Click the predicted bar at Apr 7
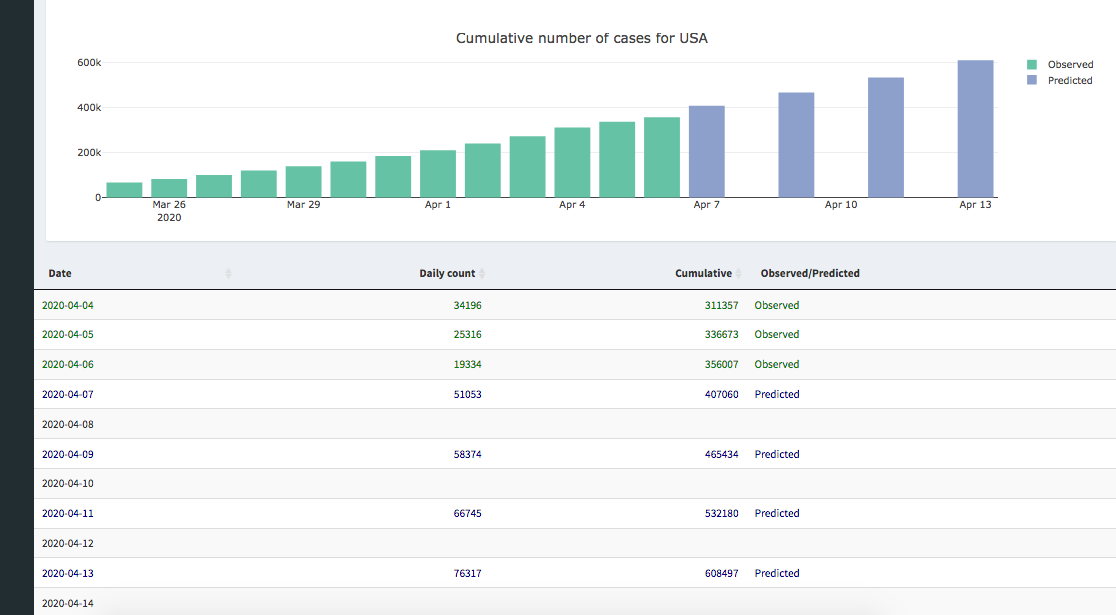Image resolution: width=1116 pixels, height=615 pixels. tap(707, 152)
